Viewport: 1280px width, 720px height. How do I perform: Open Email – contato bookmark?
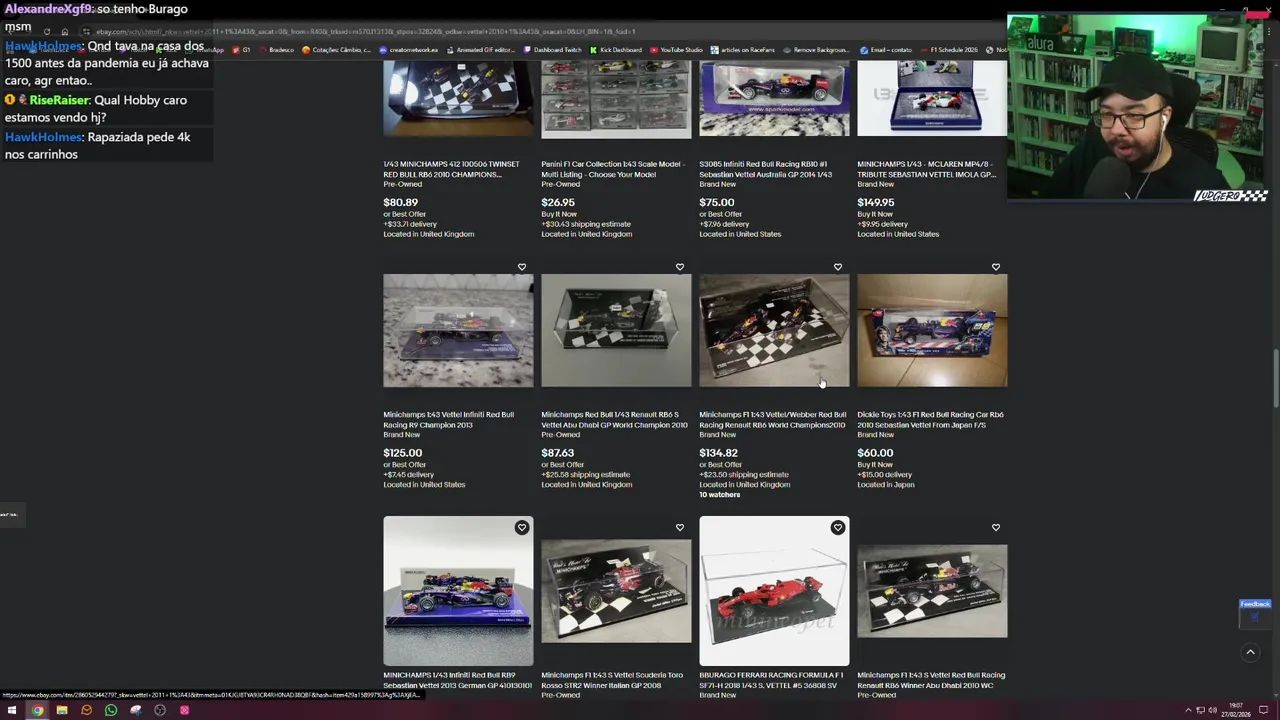[x=886, y=49]
